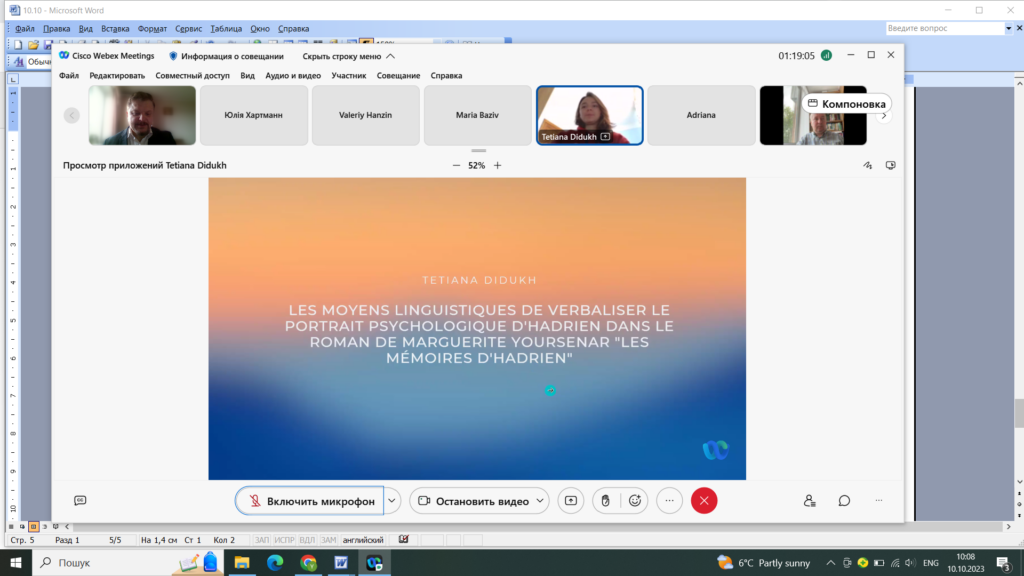This screenshot has width=1024, height=576.
Task: Expand video options dropdown arrow
Action: click(x=540, y=501)
